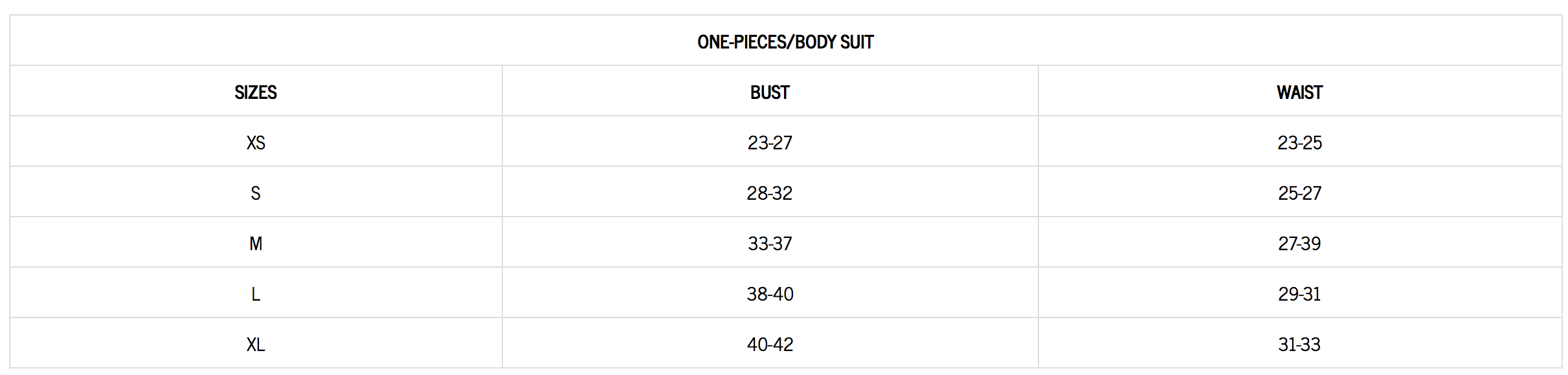The height and width of the screenshot is (375, 1568).
Task: Click the 31-33 waist value
Action: [x=1299, y=345]
